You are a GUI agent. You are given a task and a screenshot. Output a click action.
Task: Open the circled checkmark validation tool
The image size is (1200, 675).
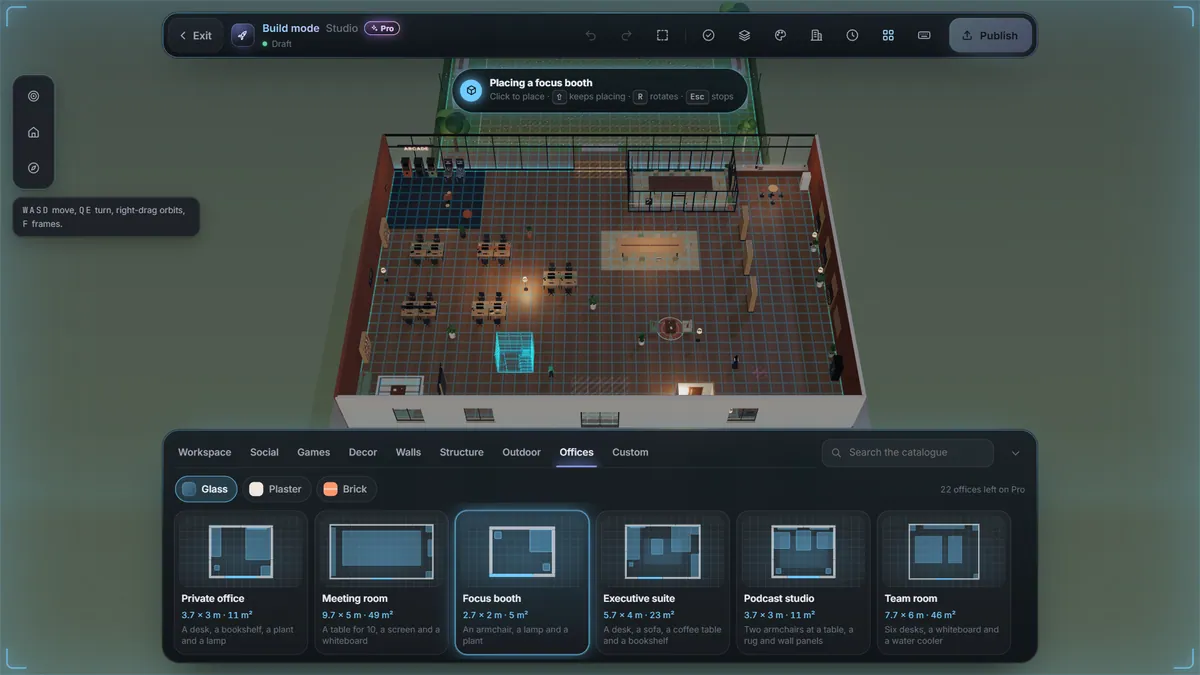click(x=708, y=35)
